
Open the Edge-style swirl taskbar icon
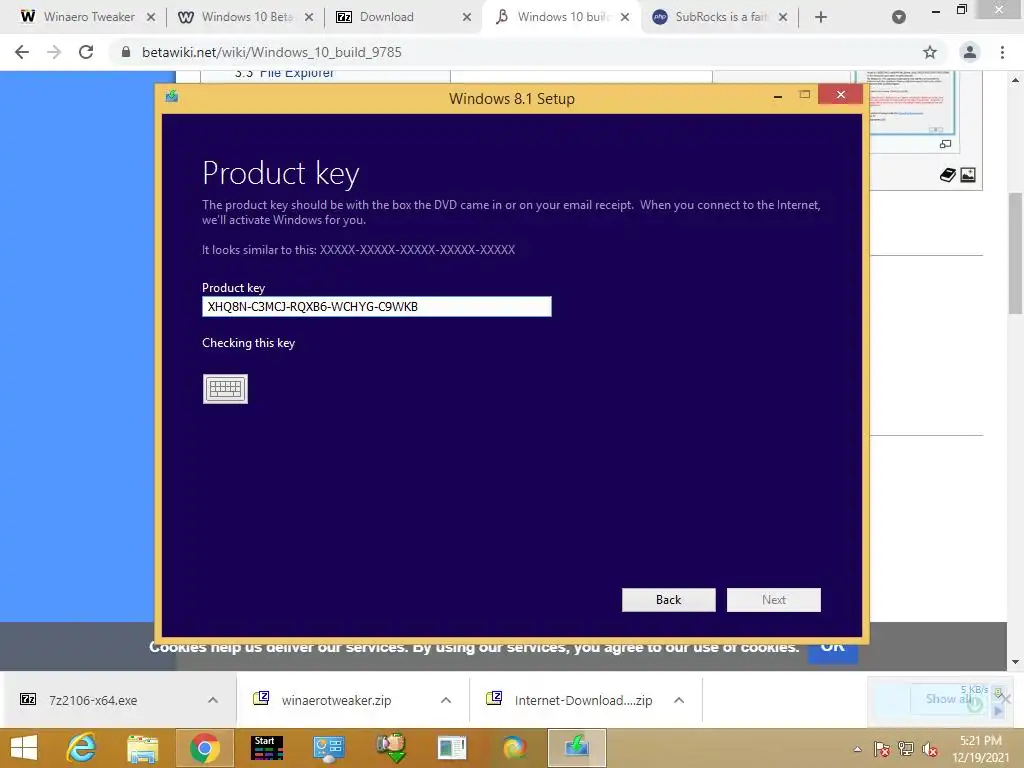pyautogui.click(x=514, y=748)
